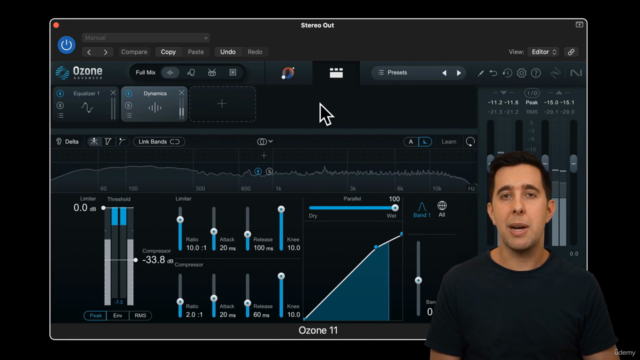
Task: Select Env detection mode
Action: [x=118, y=316]
